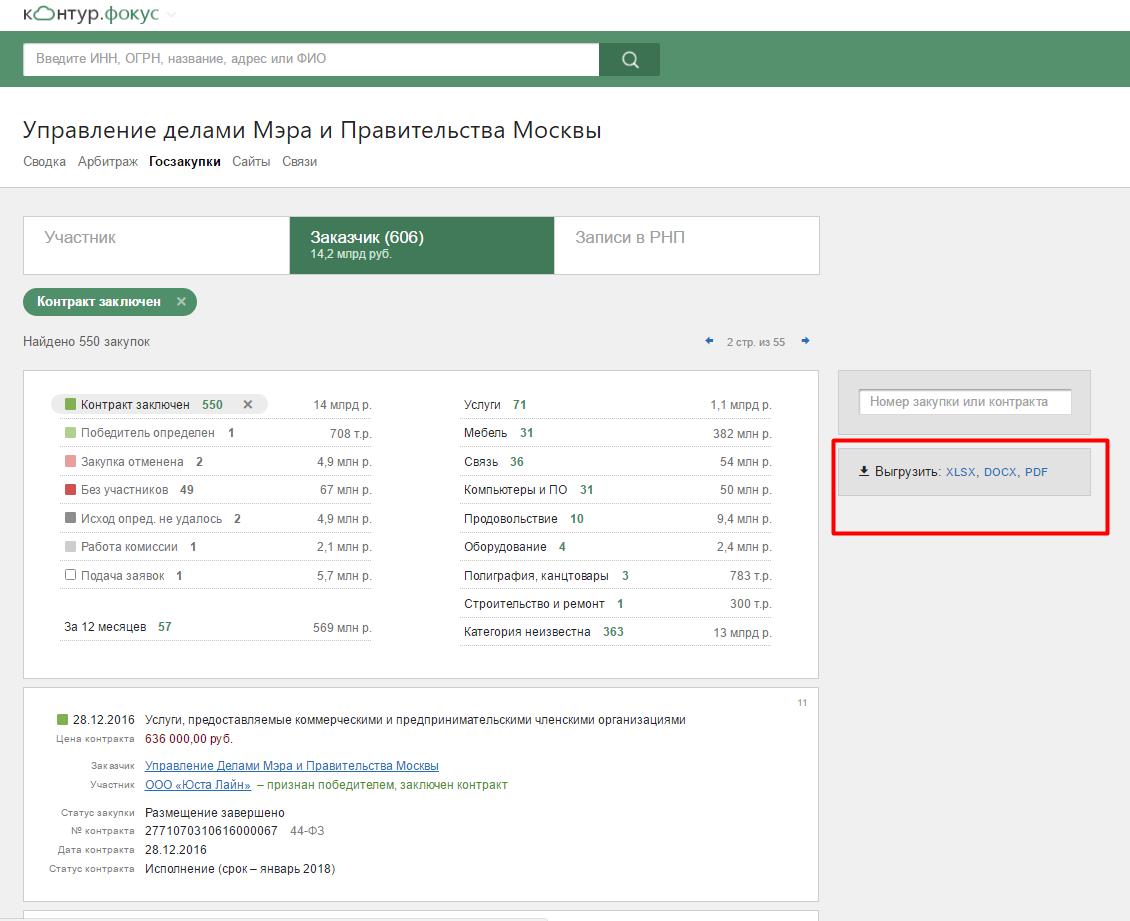Click contract number 2771070310616000067

211,831
